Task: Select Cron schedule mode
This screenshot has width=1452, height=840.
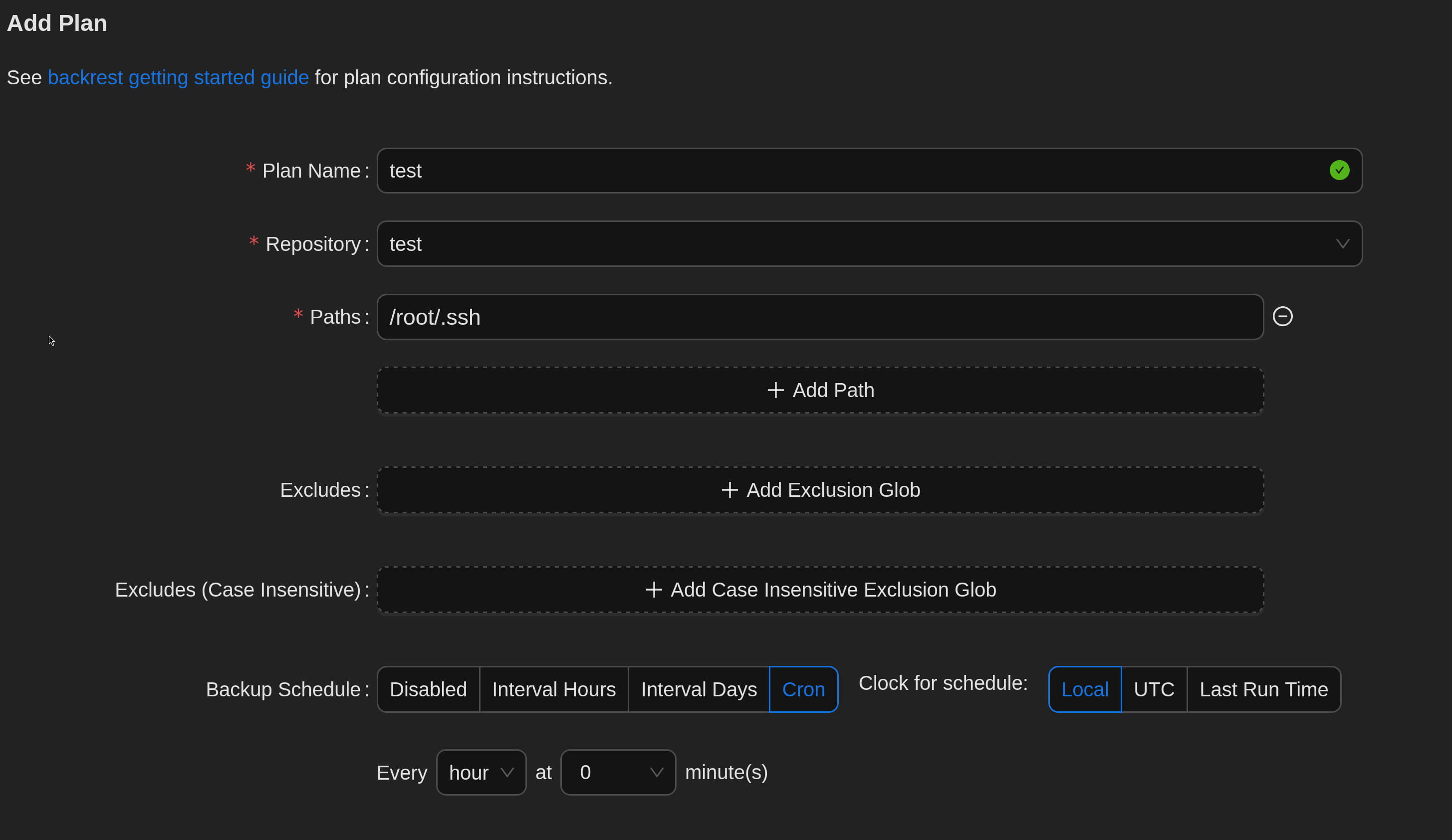Action: click(x=803, y=689)
